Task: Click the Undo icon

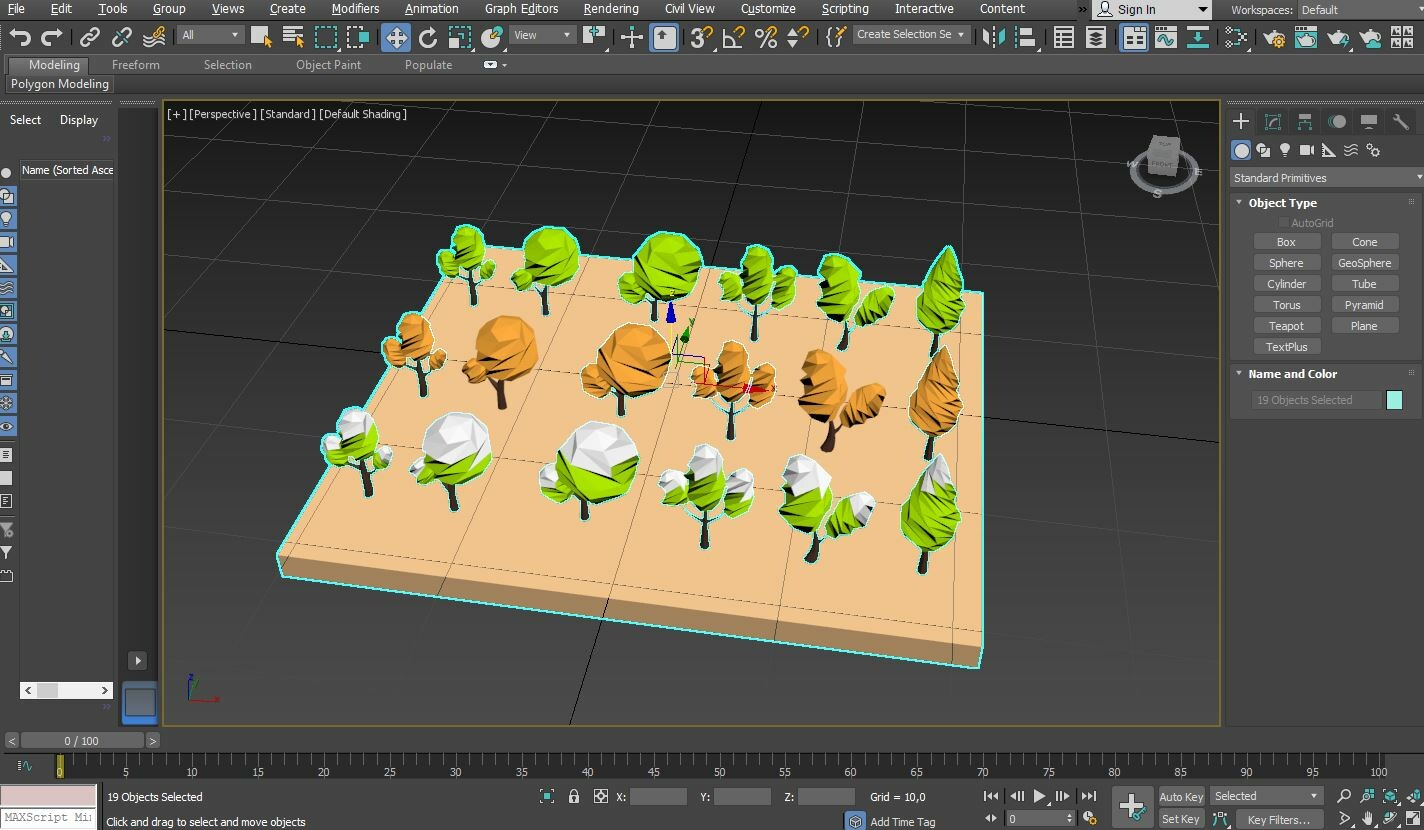Action: (20, 37)
